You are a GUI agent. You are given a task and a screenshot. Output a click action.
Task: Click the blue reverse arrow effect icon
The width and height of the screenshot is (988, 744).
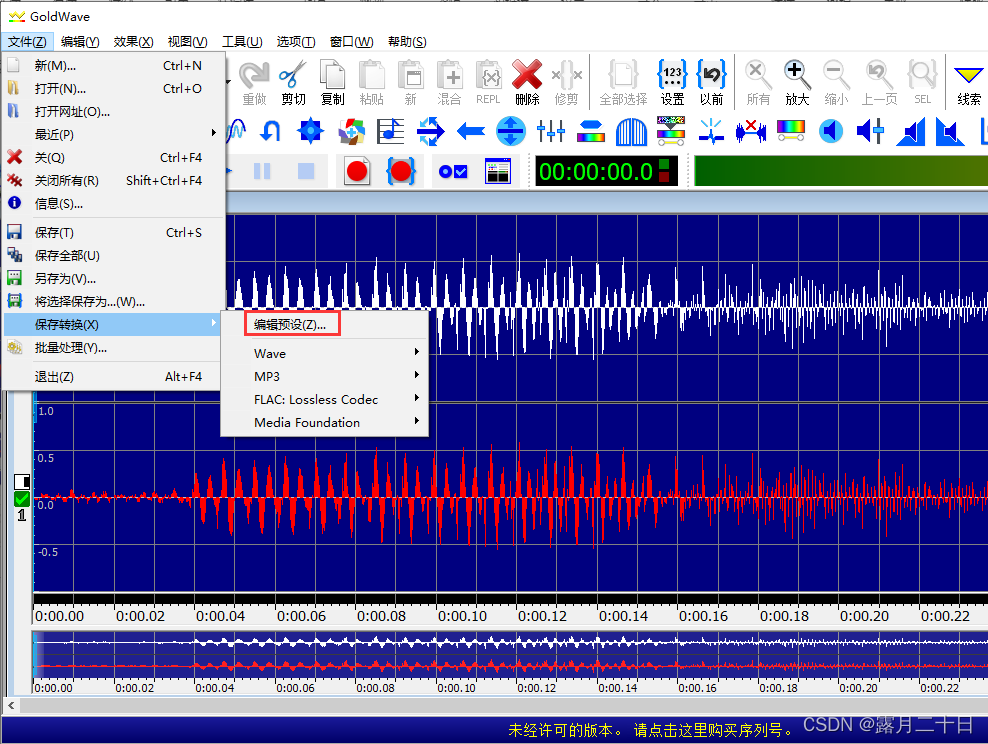coord(471,132)
